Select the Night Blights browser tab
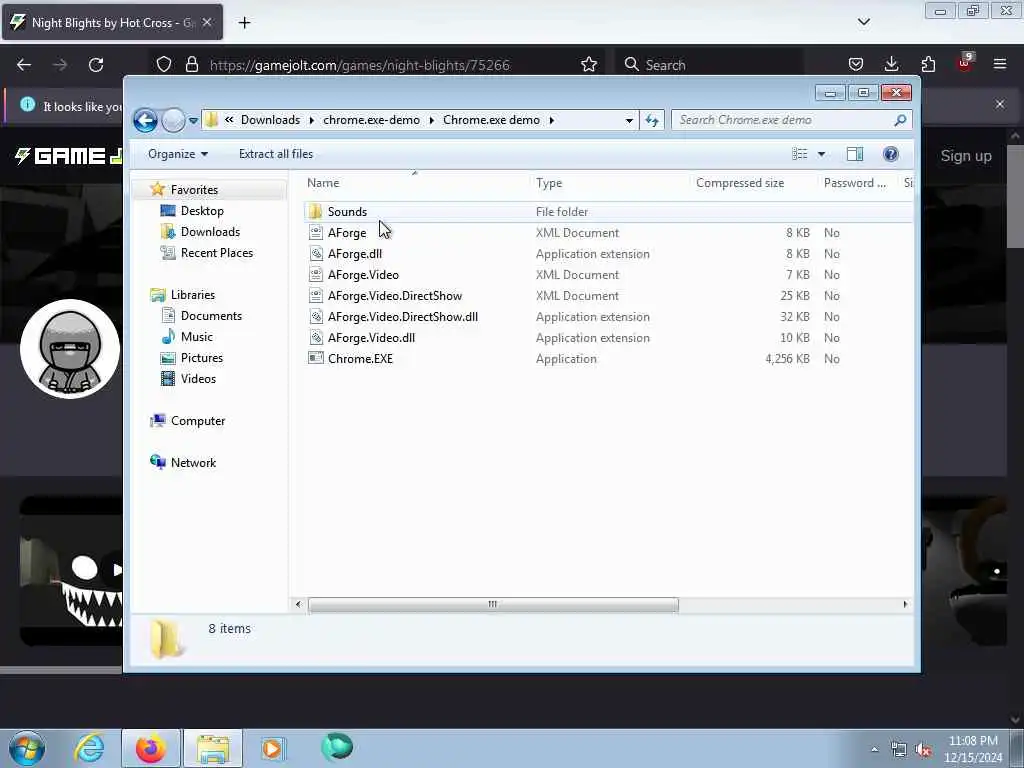This screenshot has width=1024, height=768. click(112, 23)
